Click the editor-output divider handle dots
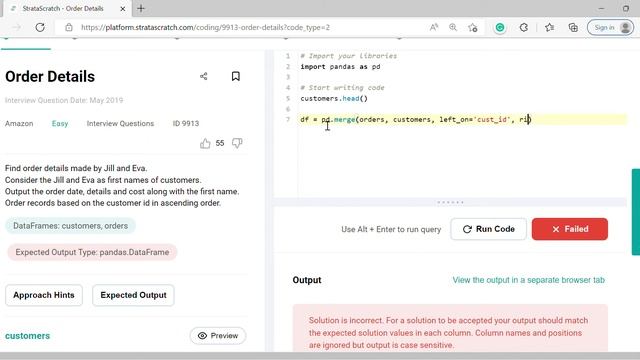This screenshot has width=640, height=360. 450,202
